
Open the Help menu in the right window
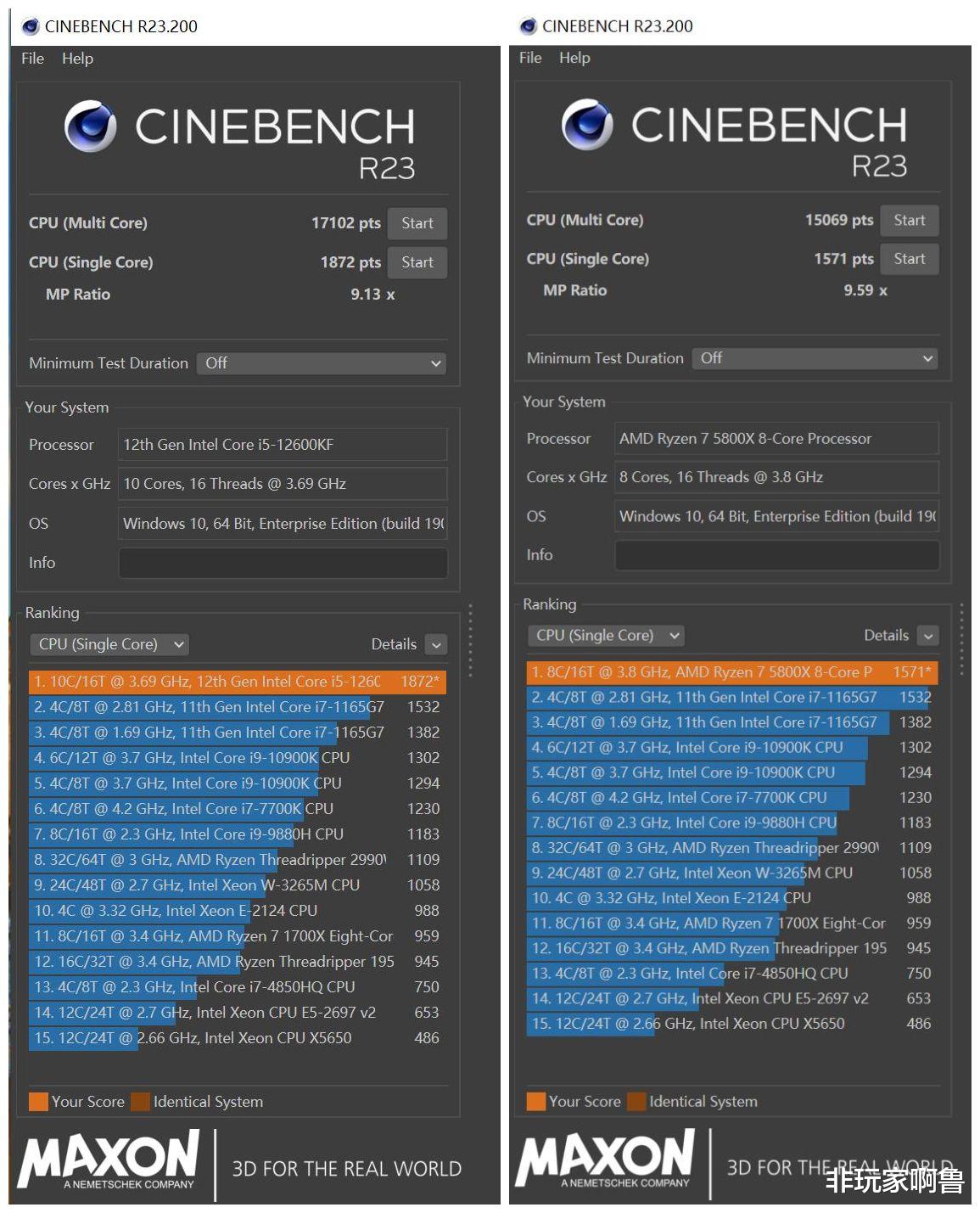click(x=574, y=58)
